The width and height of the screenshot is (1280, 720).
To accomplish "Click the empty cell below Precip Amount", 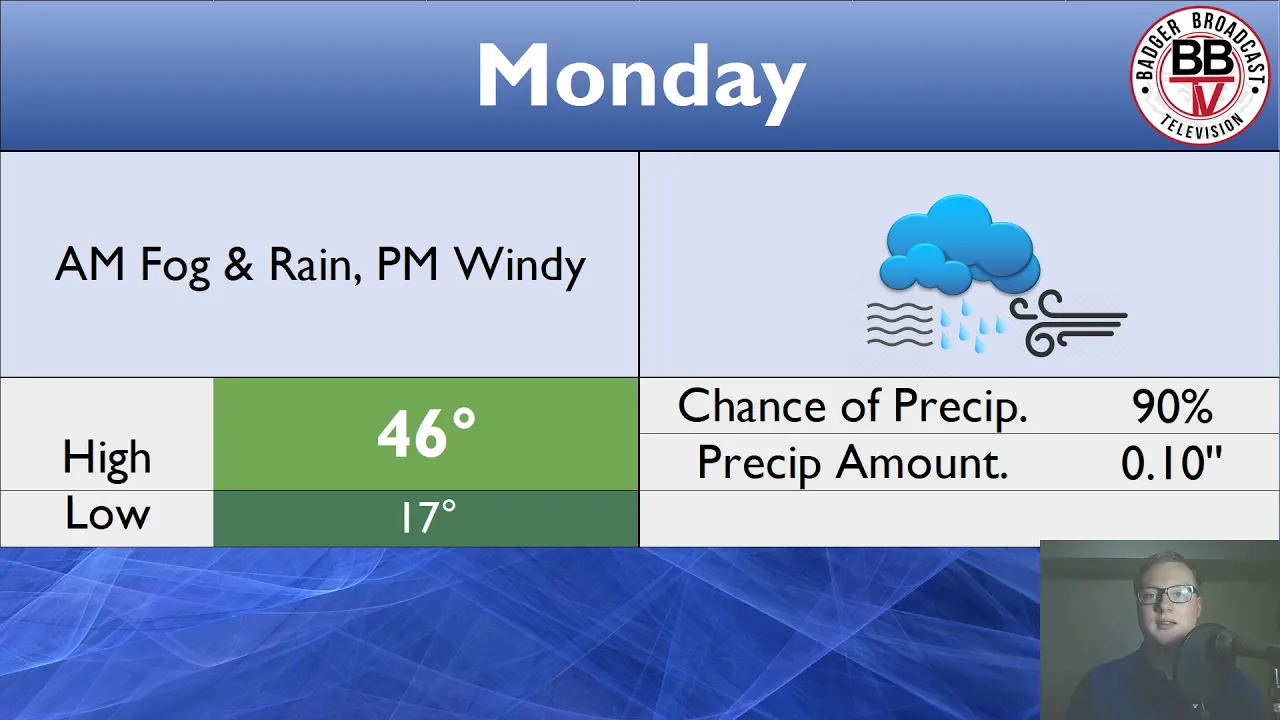I will point(959,519).
